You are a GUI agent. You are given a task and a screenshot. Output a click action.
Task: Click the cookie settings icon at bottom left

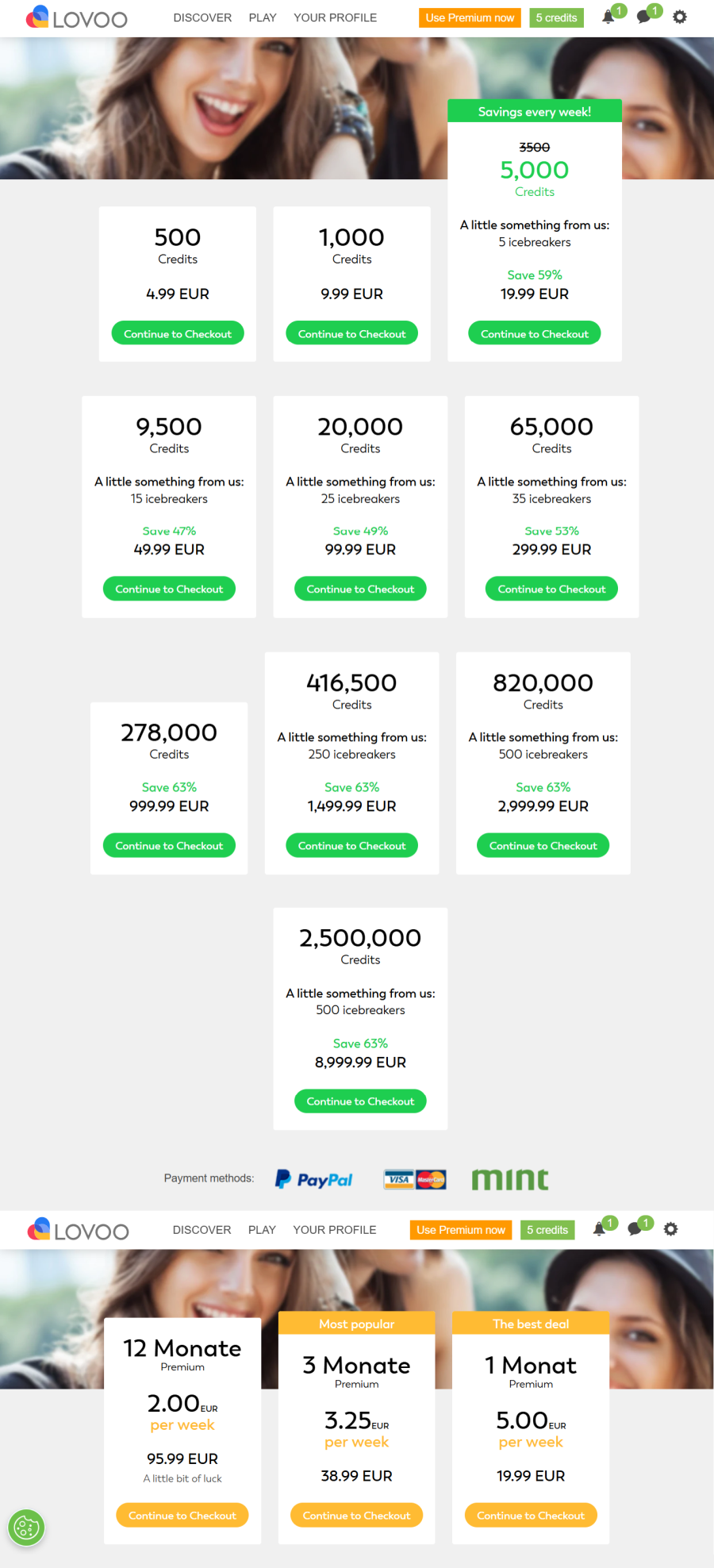click(25, 1527)
